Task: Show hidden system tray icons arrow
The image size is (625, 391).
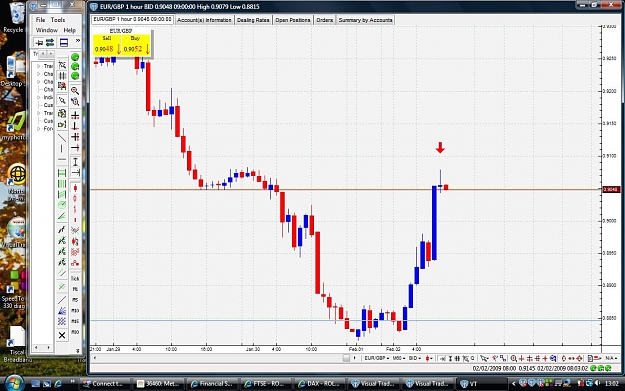Action: (x=514, y=383)
